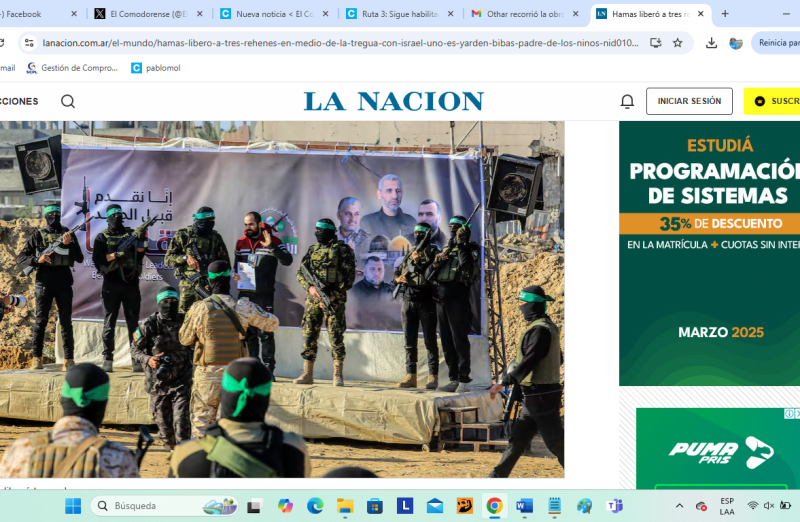Image resolution: width=800 pixels, height=522 pixels.
Task: Click the La Nacion search magnifier icon
Action: pos(67,101)
